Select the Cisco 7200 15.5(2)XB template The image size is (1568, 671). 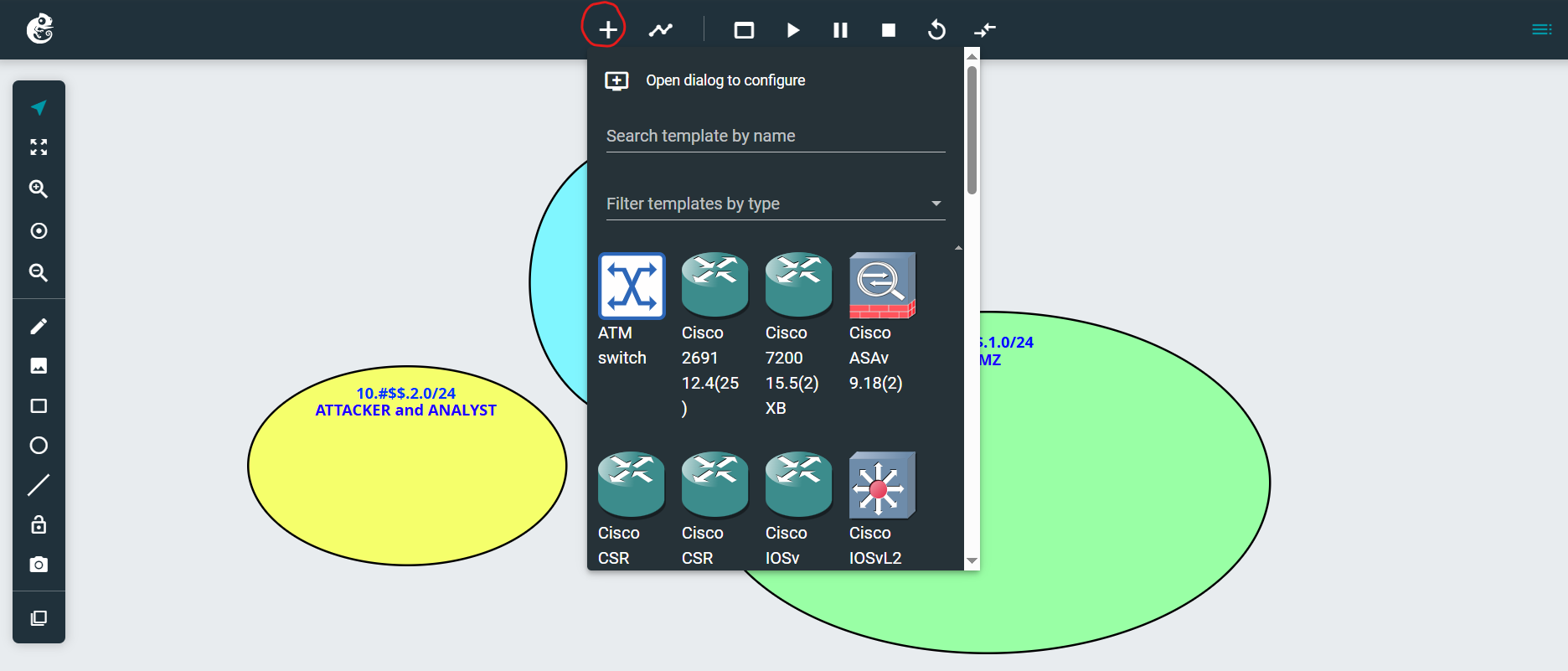(798, 335)
